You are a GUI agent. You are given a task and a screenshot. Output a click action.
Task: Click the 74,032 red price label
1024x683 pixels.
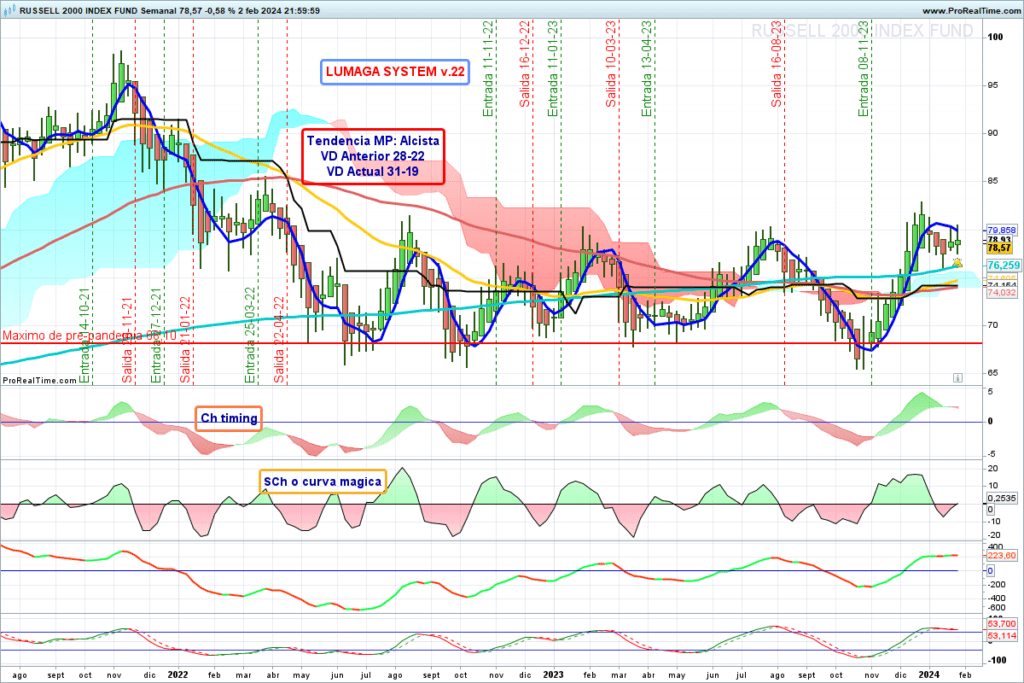tap(1002, 293)
